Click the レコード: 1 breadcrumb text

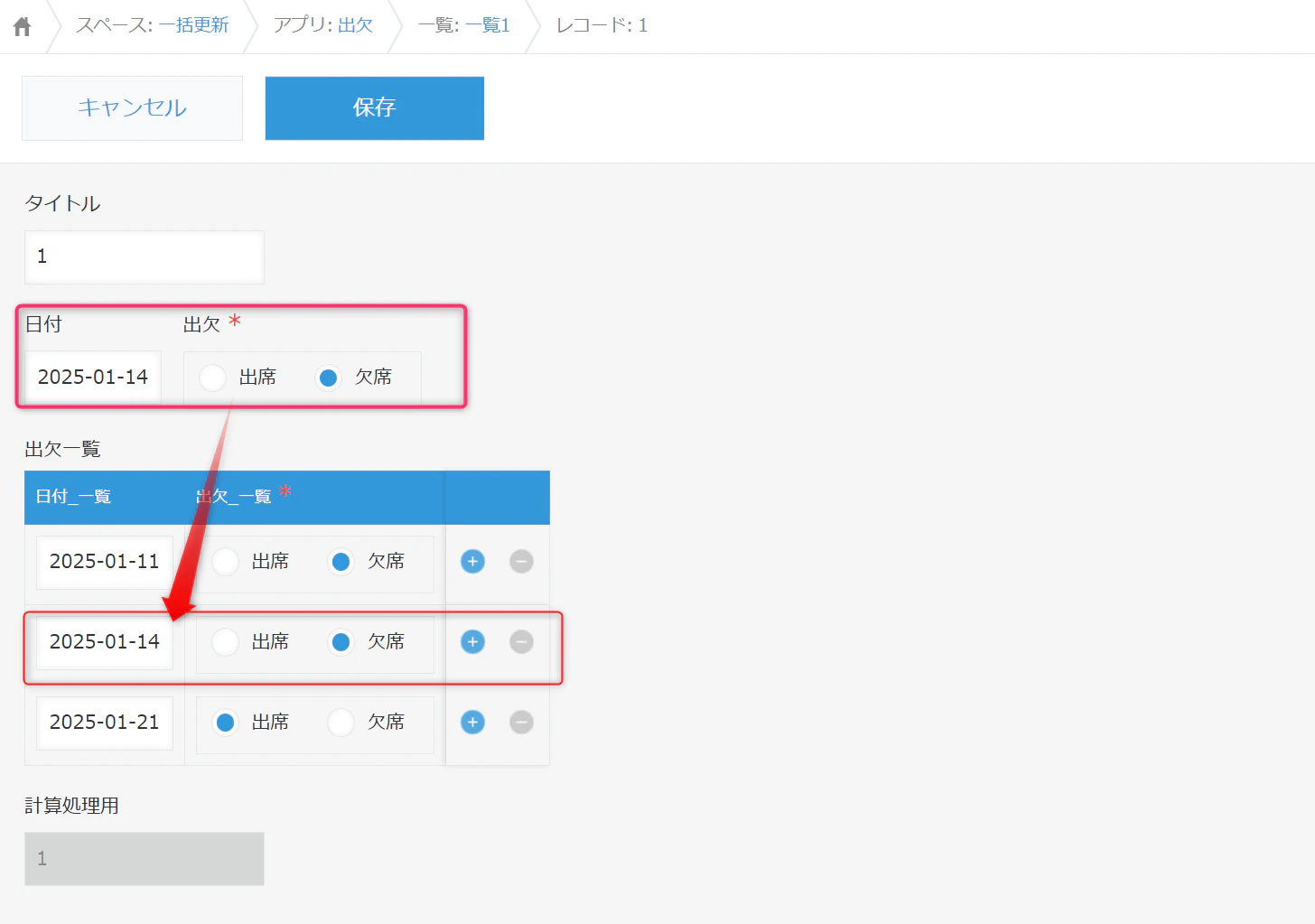(x=602, y=25)
